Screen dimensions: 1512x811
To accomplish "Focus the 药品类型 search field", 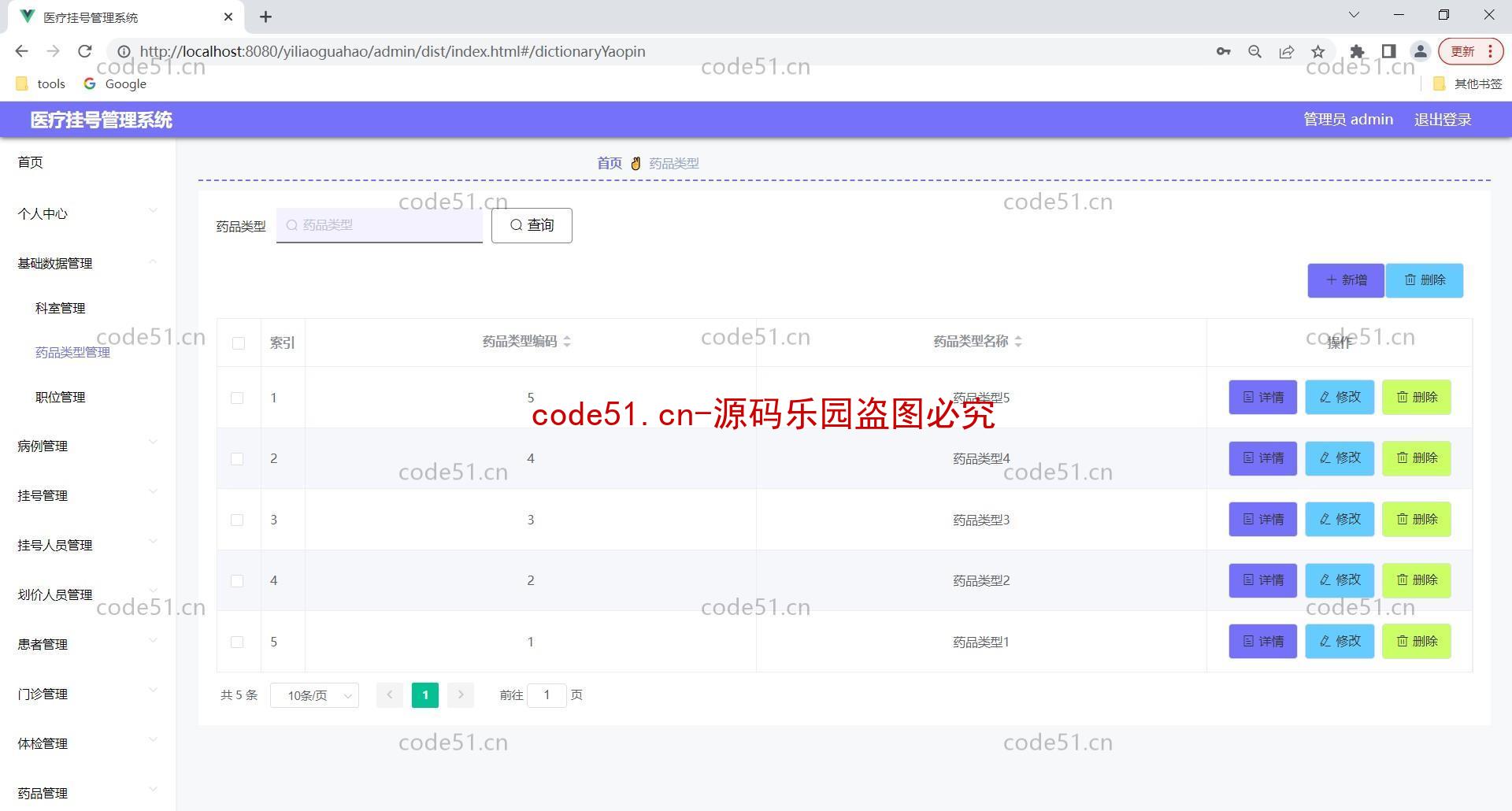I will (x=380, y=225).
